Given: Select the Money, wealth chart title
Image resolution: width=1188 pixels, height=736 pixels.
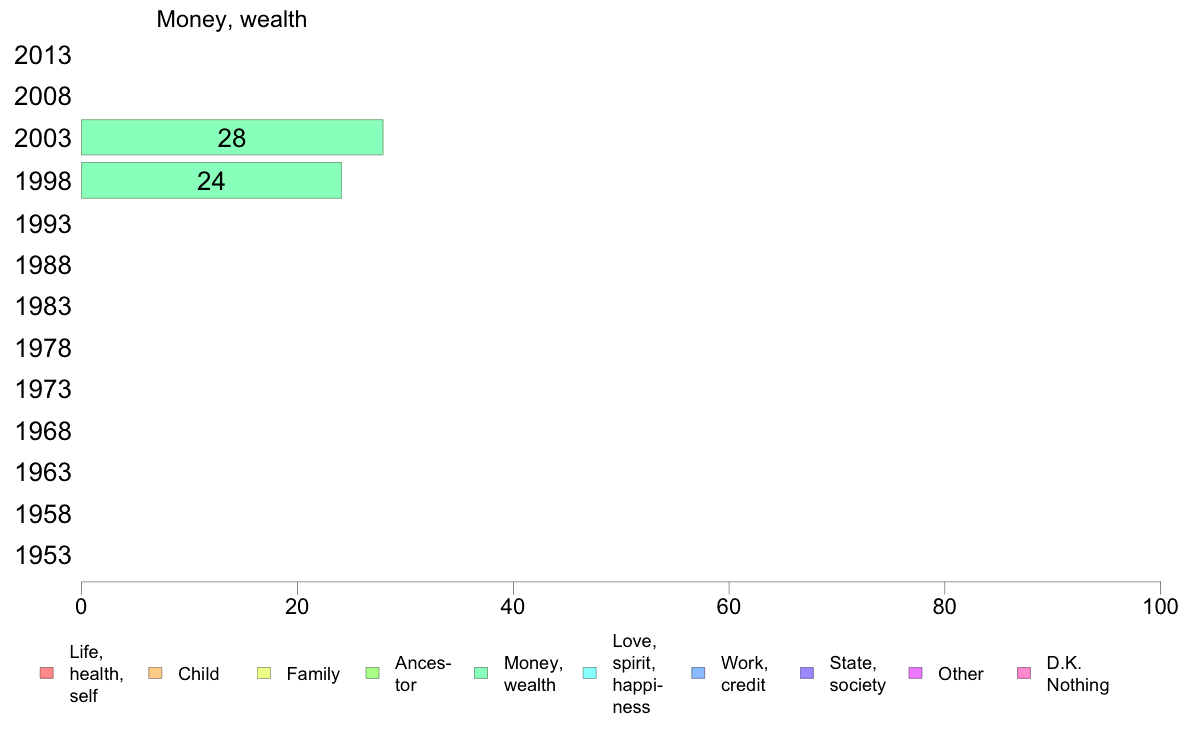Looking at the screenshot, I should 232,19.
